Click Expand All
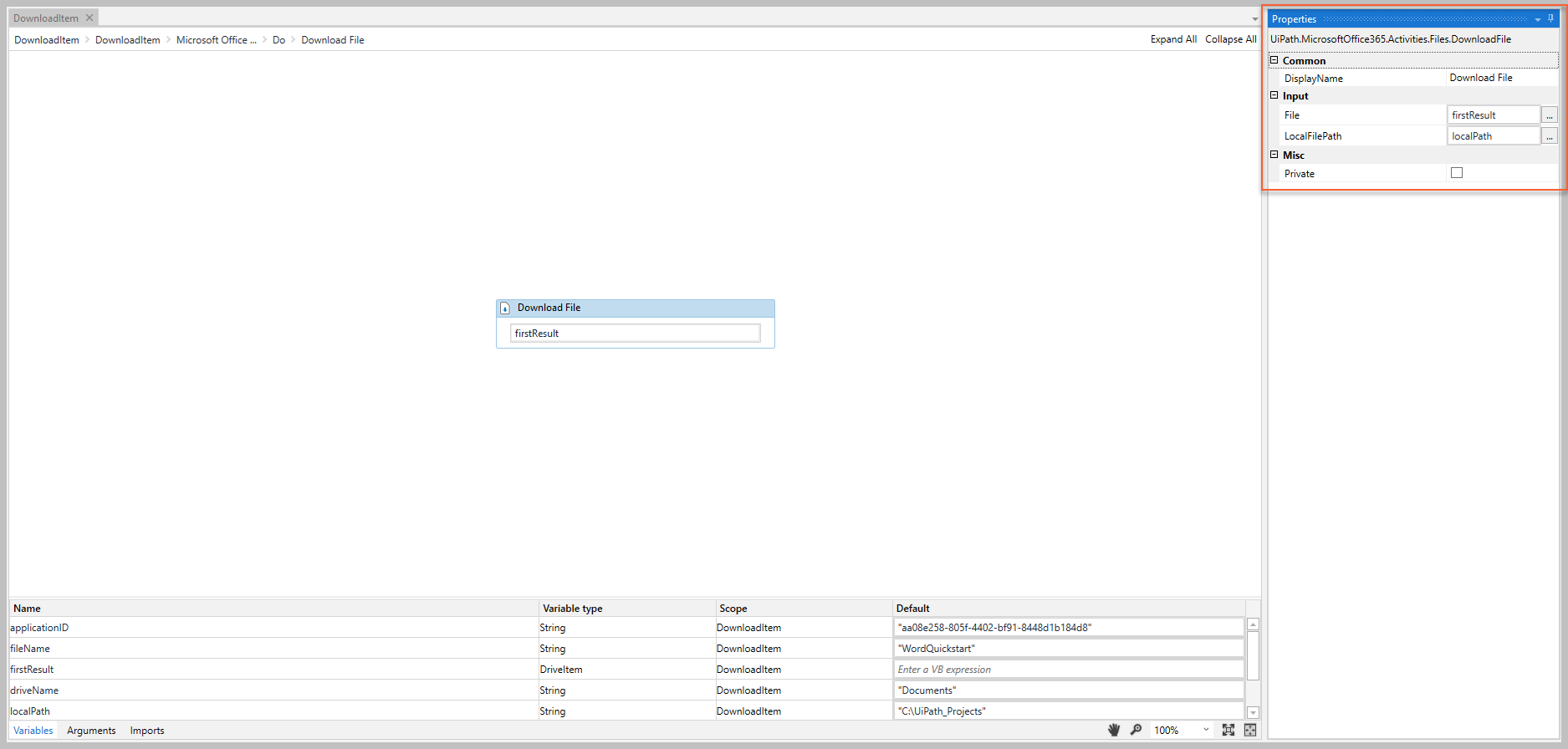 (x=1173, y=39)
